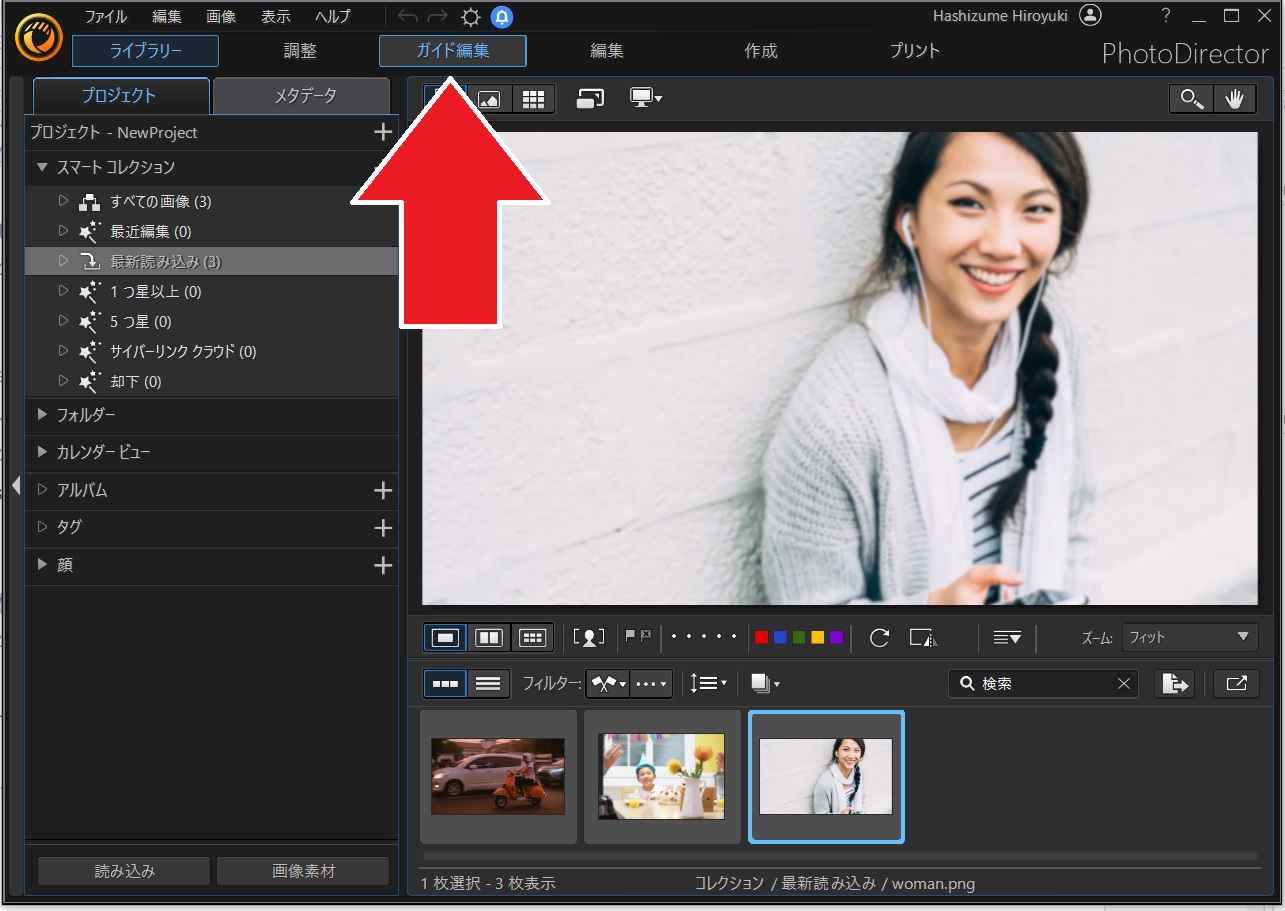Expand the アルバム section

[42, 490]
